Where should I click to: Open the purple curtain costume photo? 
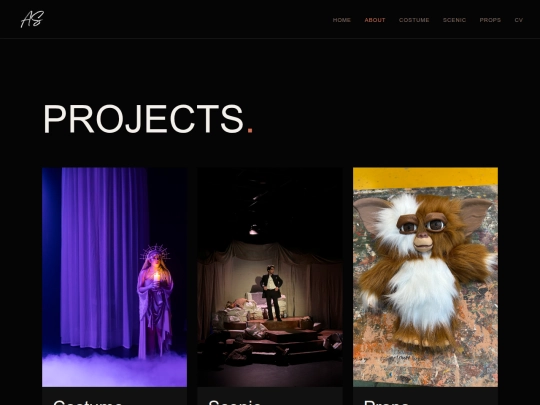[x=114, y=277]
